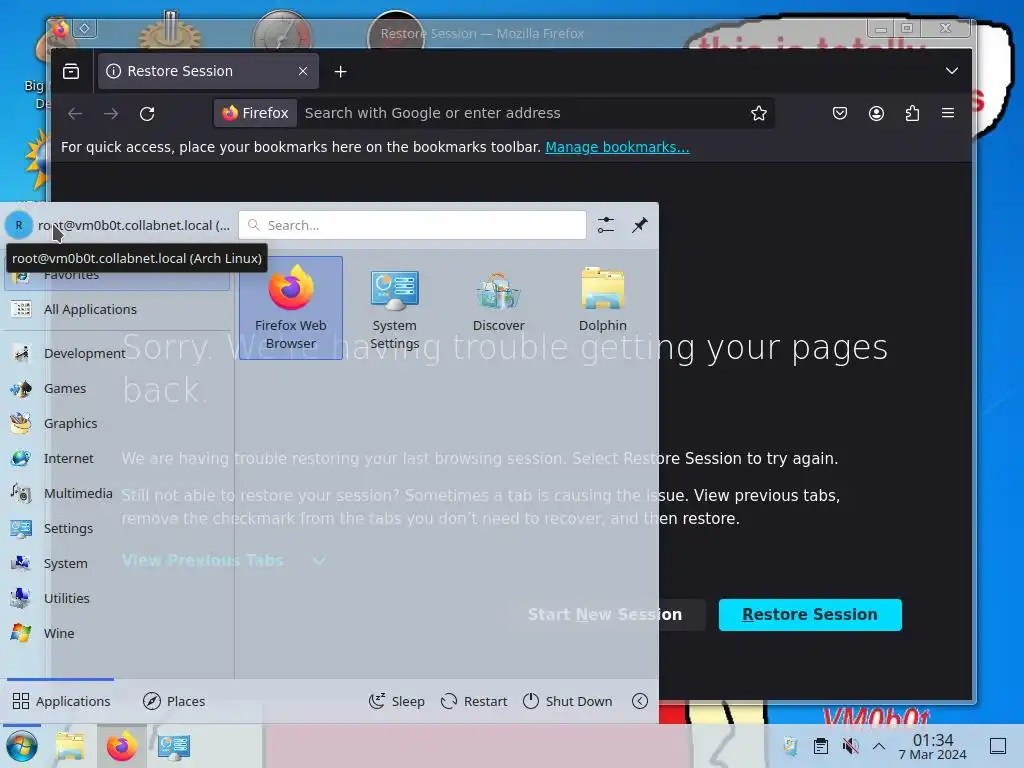Click the Shut Down button
This screenshot has height=768, width=1024.
[x=568, y=701]
